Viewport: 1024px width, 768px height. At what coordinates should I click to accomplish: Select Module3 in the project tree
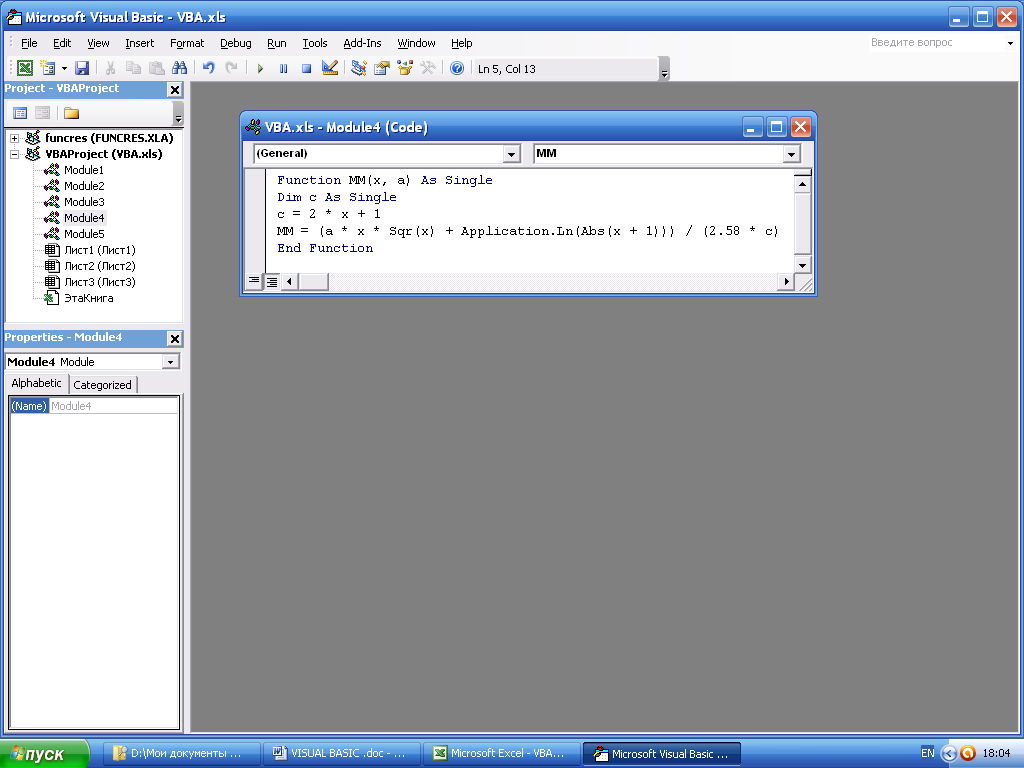(84, 202)
